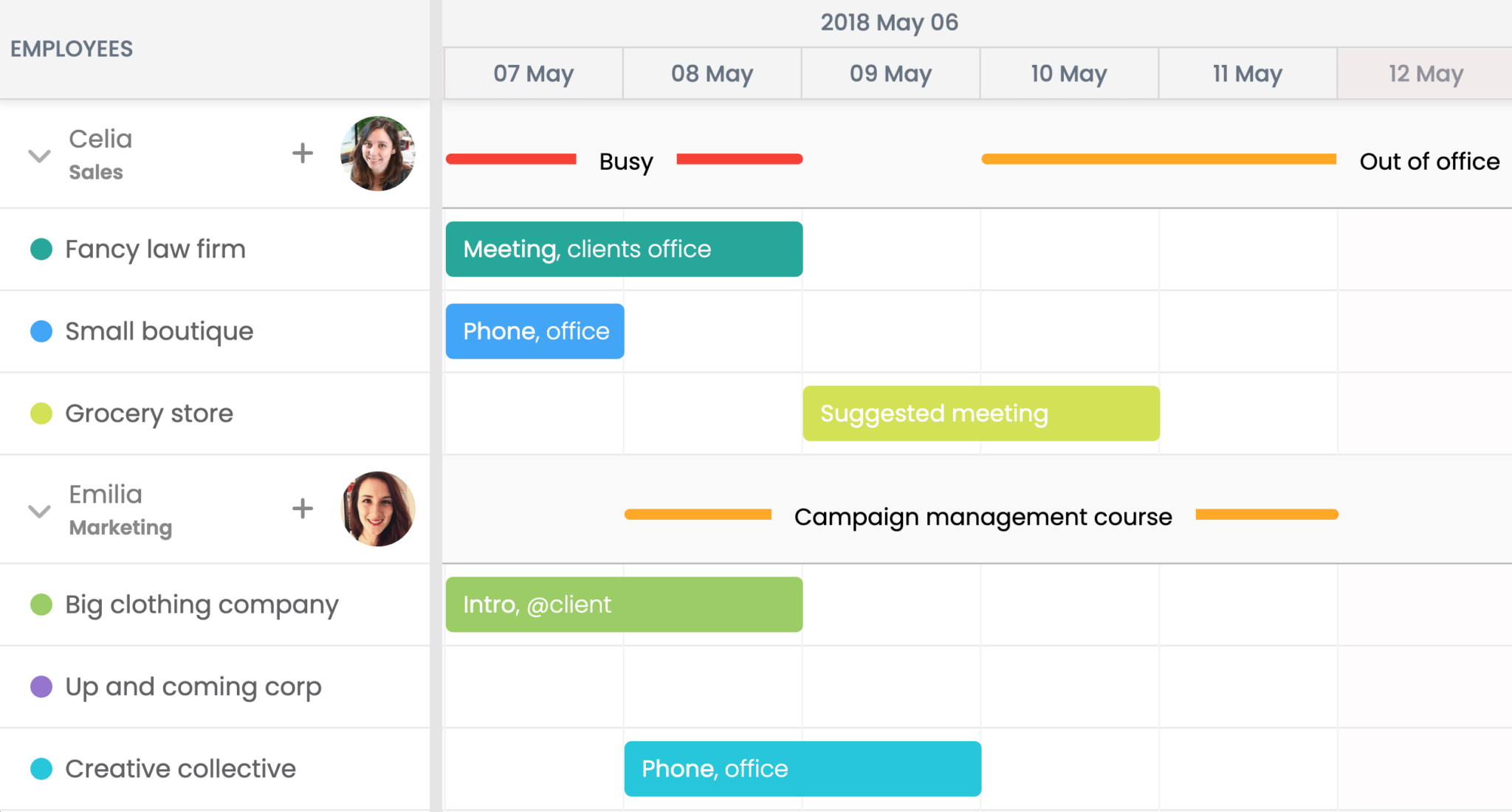Click the cyan Phone, office event
Screen dimensions: 1512x812
[x=803, y=768]
